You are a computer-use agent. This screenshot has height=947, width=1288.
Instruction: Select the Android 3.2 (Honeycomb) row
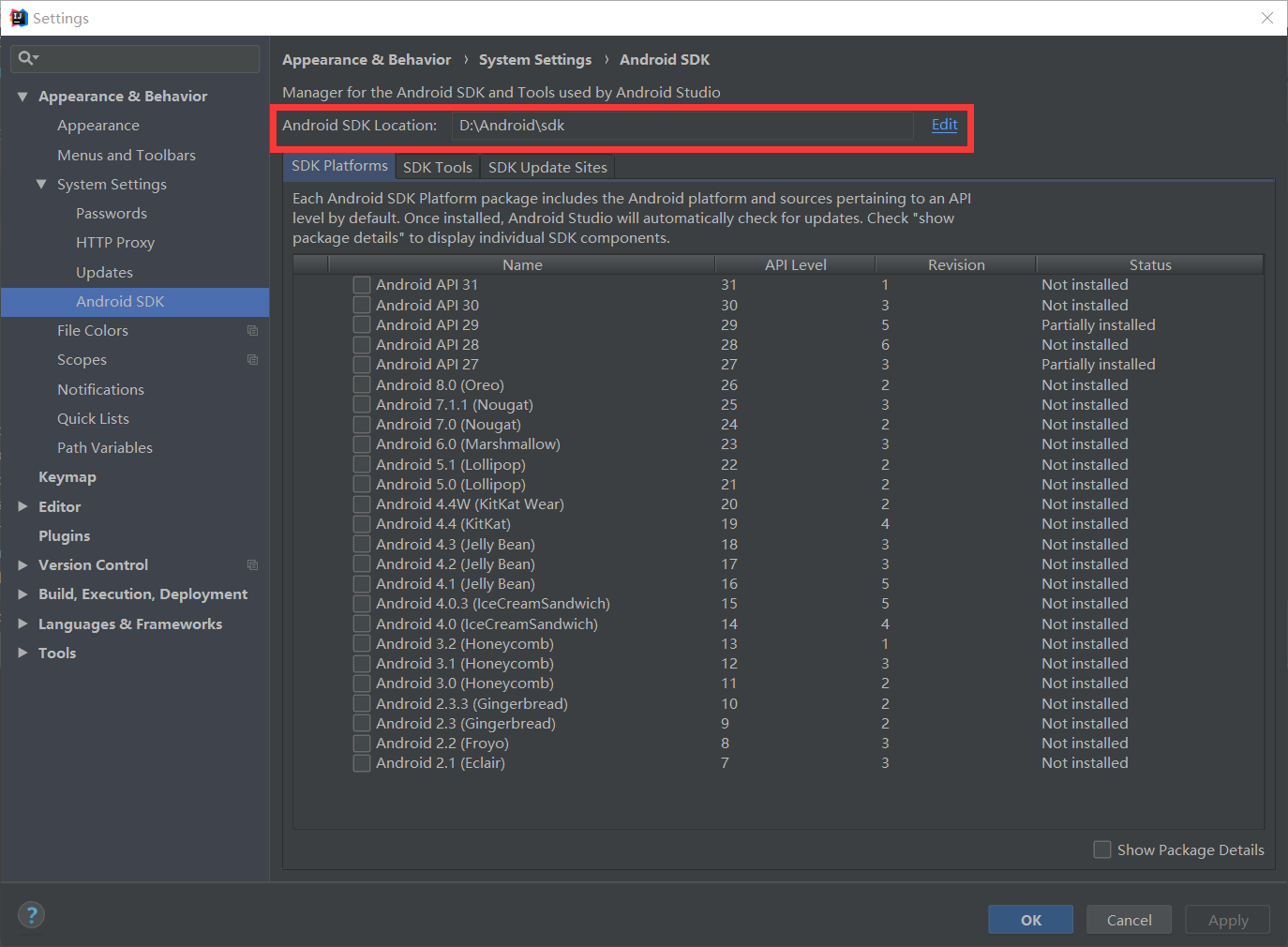(x=778, y=643)
